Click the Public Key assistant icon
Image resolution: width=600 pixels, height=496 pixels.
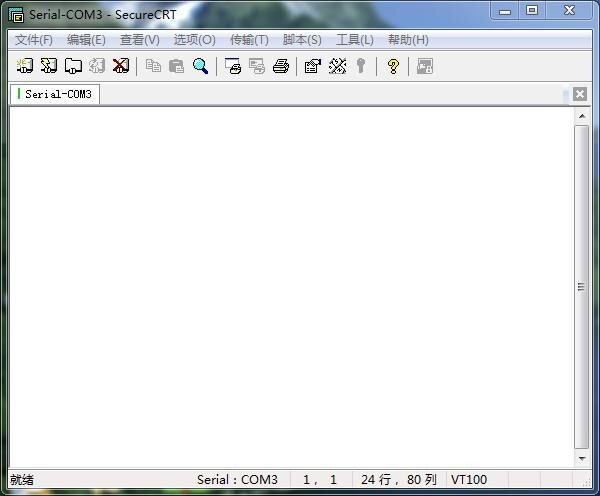pyautogui.click(x=360, y=66)
